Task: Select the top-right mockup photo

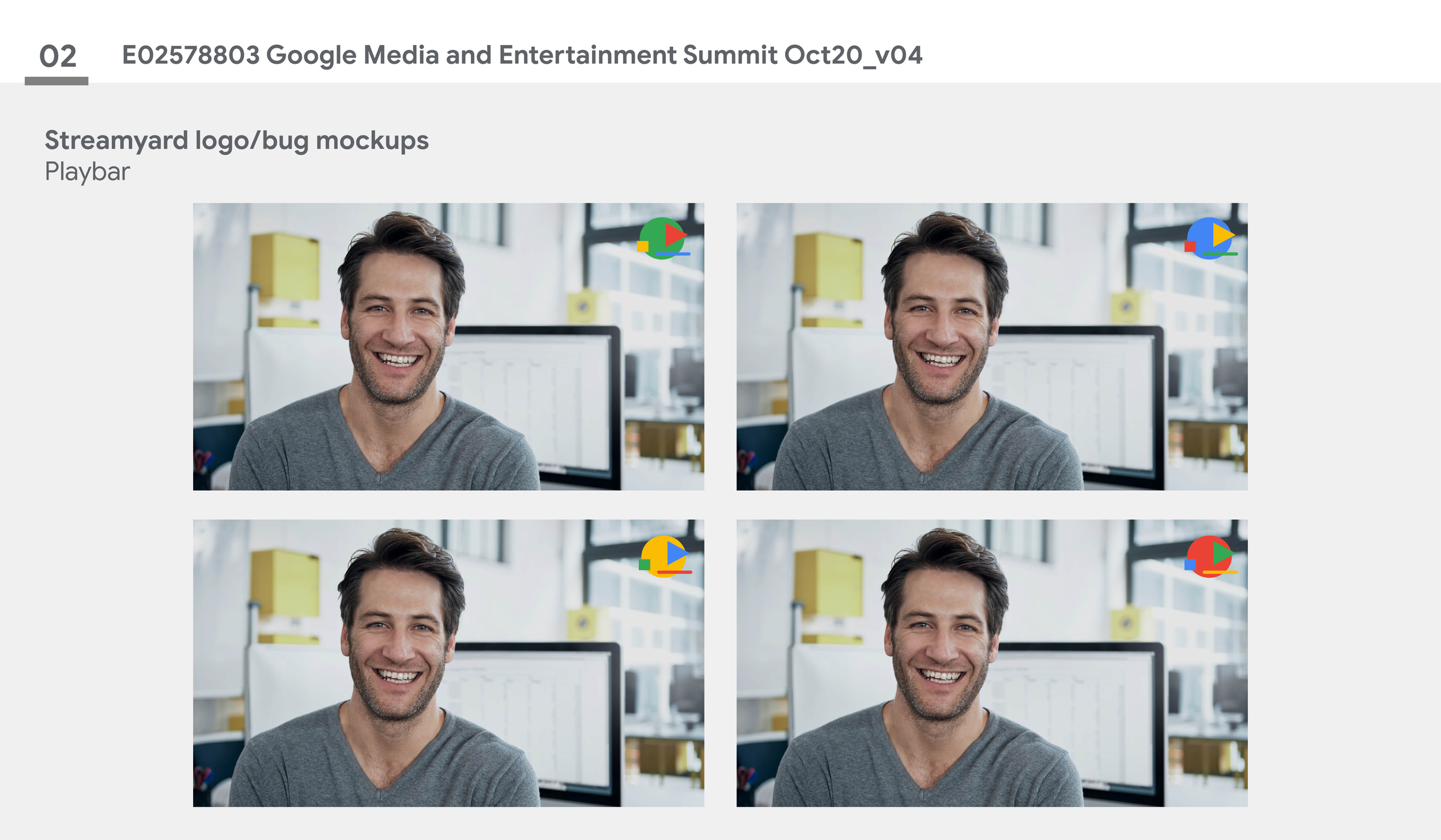Action: 991,346
